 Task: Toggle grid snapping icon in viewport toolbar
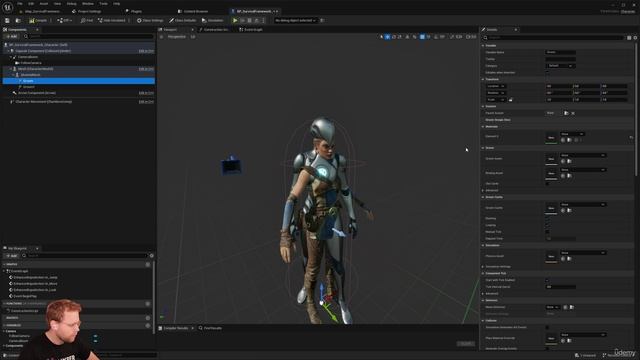click(x=422, y=37)
